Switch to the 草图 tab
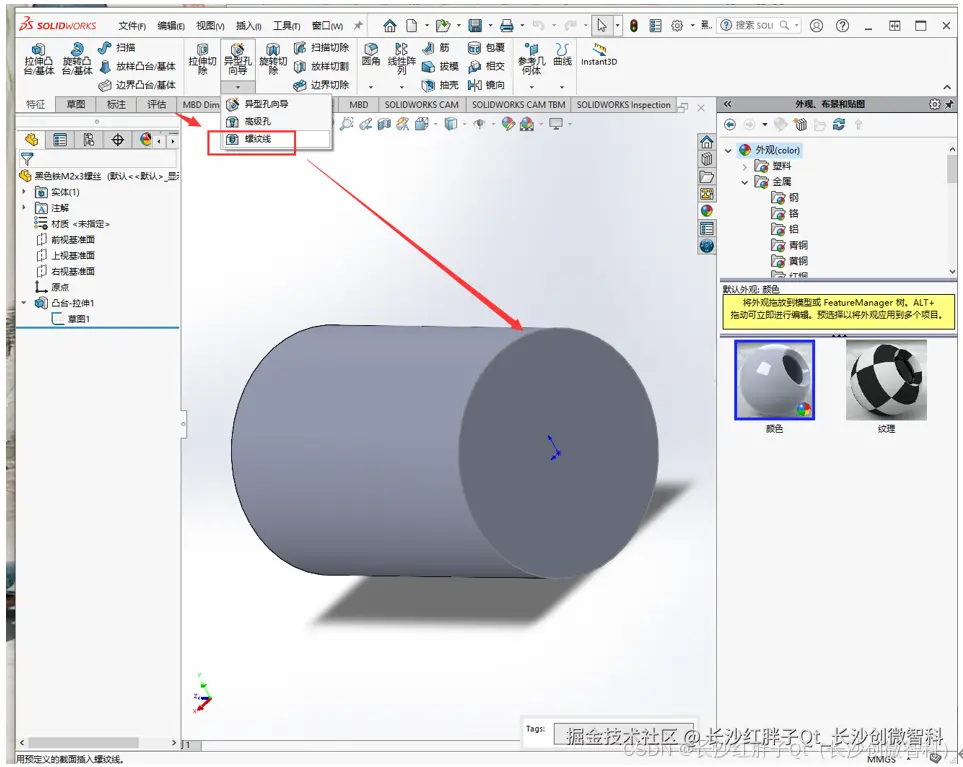Screen dimensions: 963x767 [x=76, y=104]
